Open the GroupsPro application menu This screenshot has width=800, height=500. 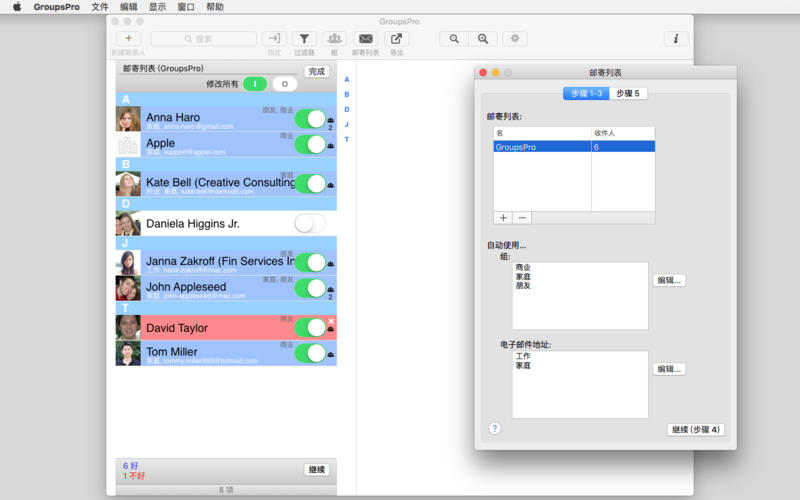pyautogui.click(x=57, y=7)
